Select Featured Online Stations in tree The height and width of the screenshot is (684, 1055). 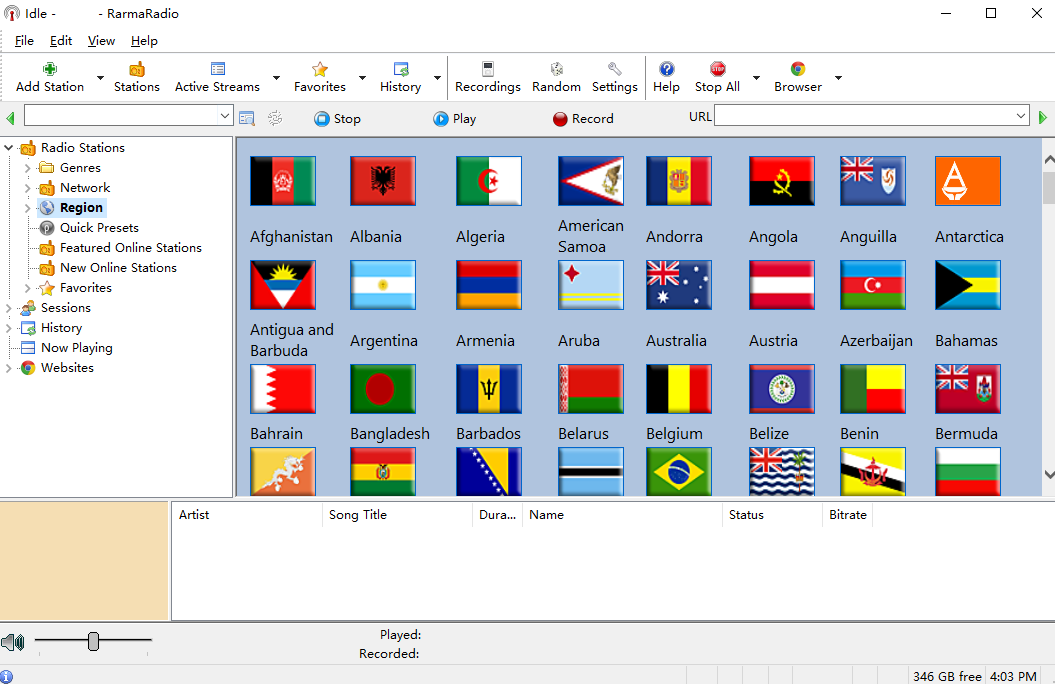pyautogui.click(x=130, y=248)
